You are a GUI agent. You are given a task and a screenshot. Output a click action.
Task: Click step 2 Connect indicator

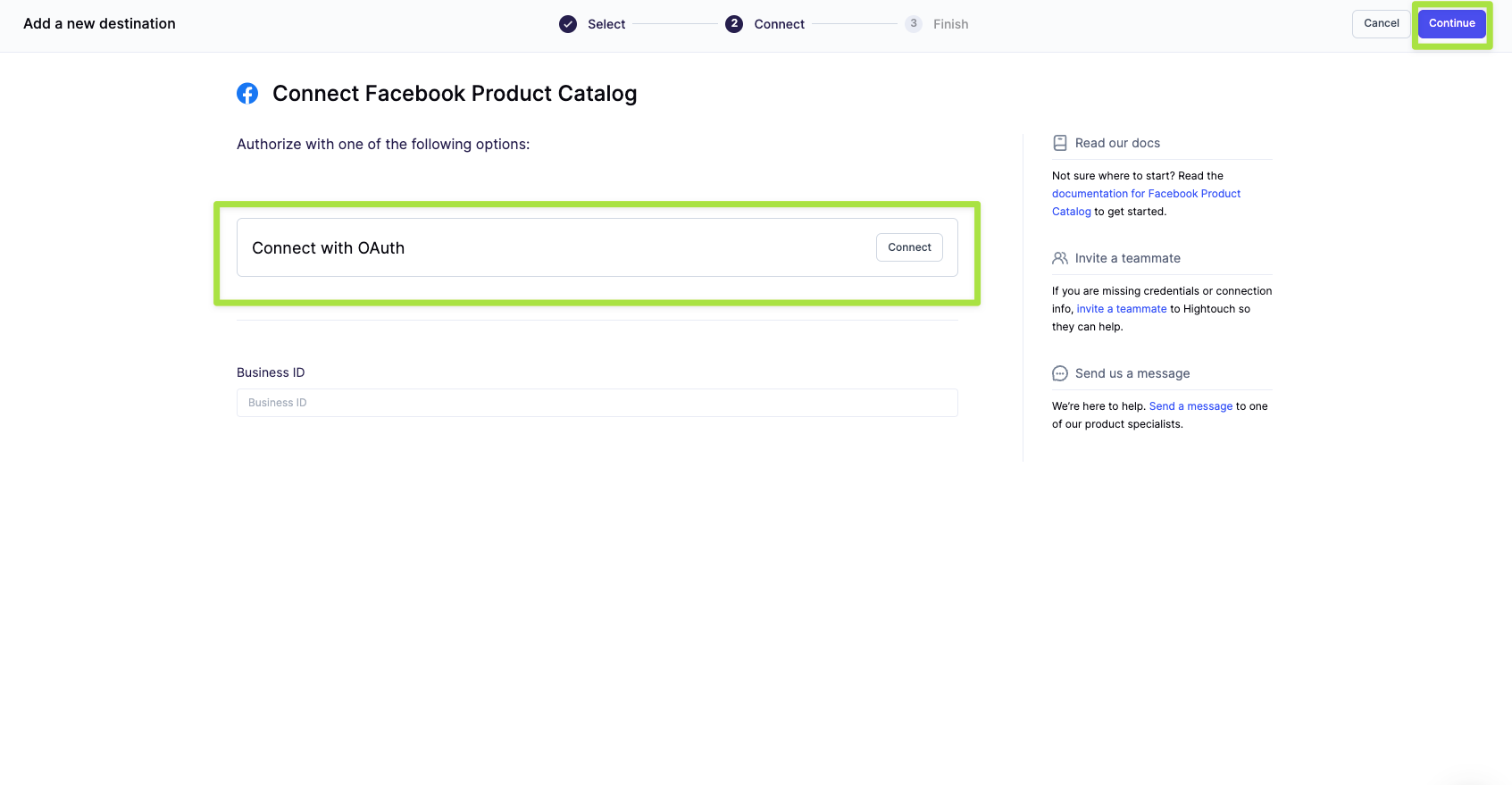click(x=734, y=24)
